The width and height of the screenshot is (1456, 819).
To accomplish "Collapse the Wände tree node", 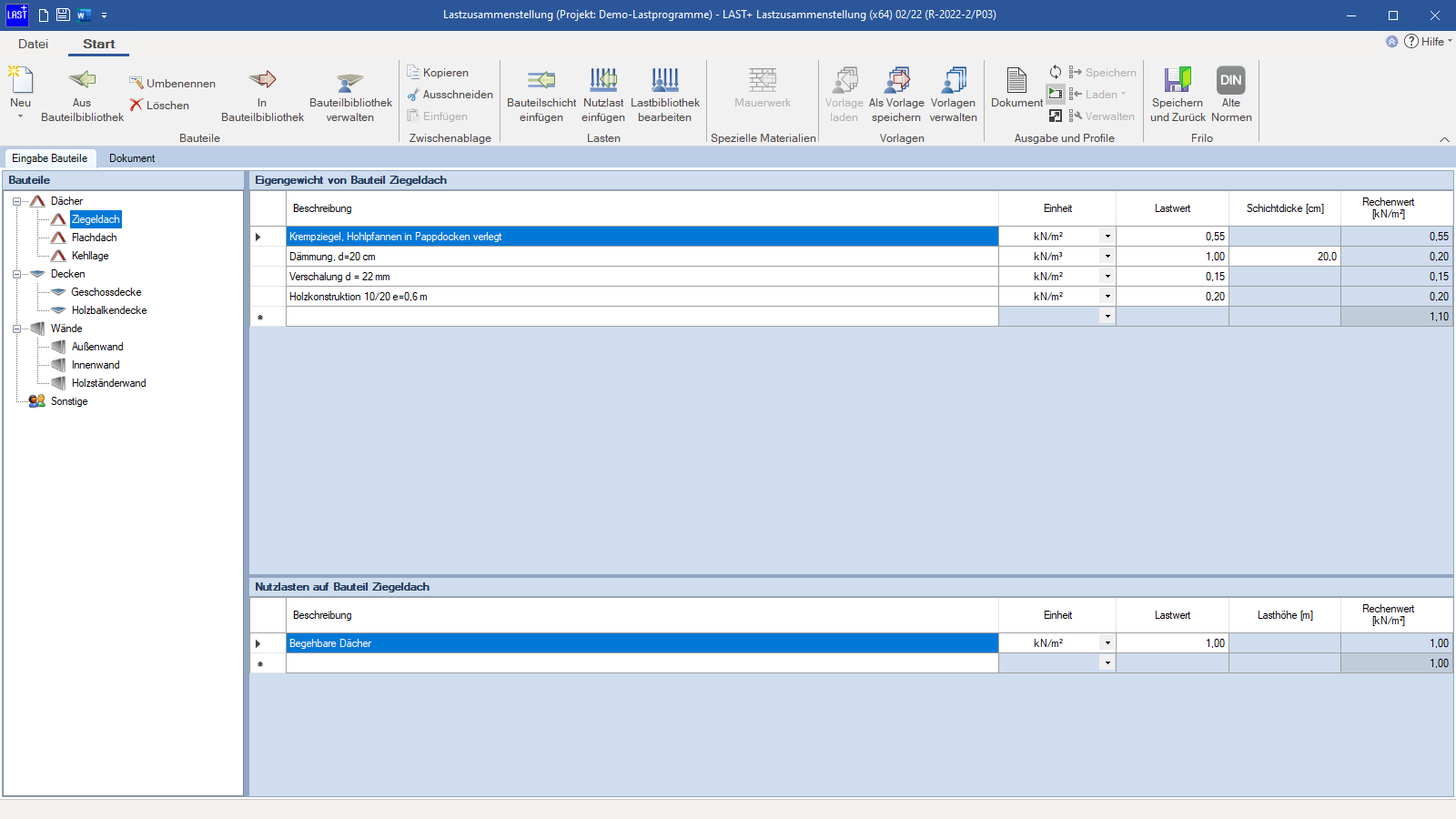I will tap(16, 329).
